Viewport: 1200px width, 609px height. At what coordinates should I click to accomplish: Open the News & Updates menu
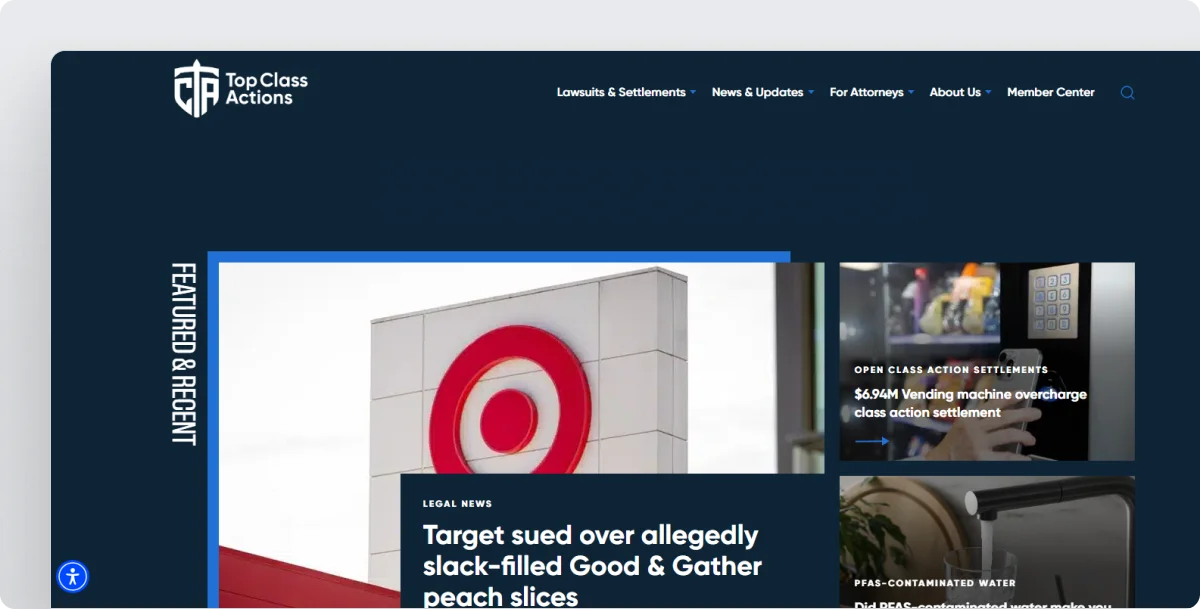pos(757,92)
